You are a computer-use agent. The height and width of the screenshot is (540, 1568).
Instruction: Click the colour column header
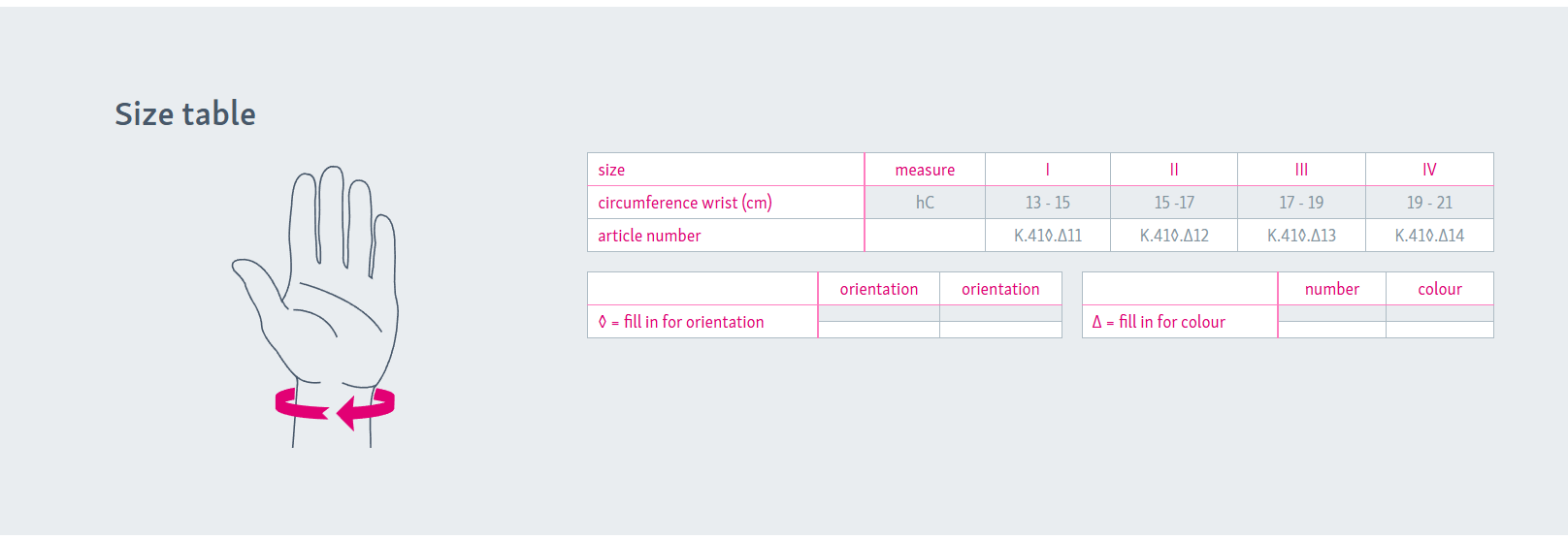(1440, 289)
